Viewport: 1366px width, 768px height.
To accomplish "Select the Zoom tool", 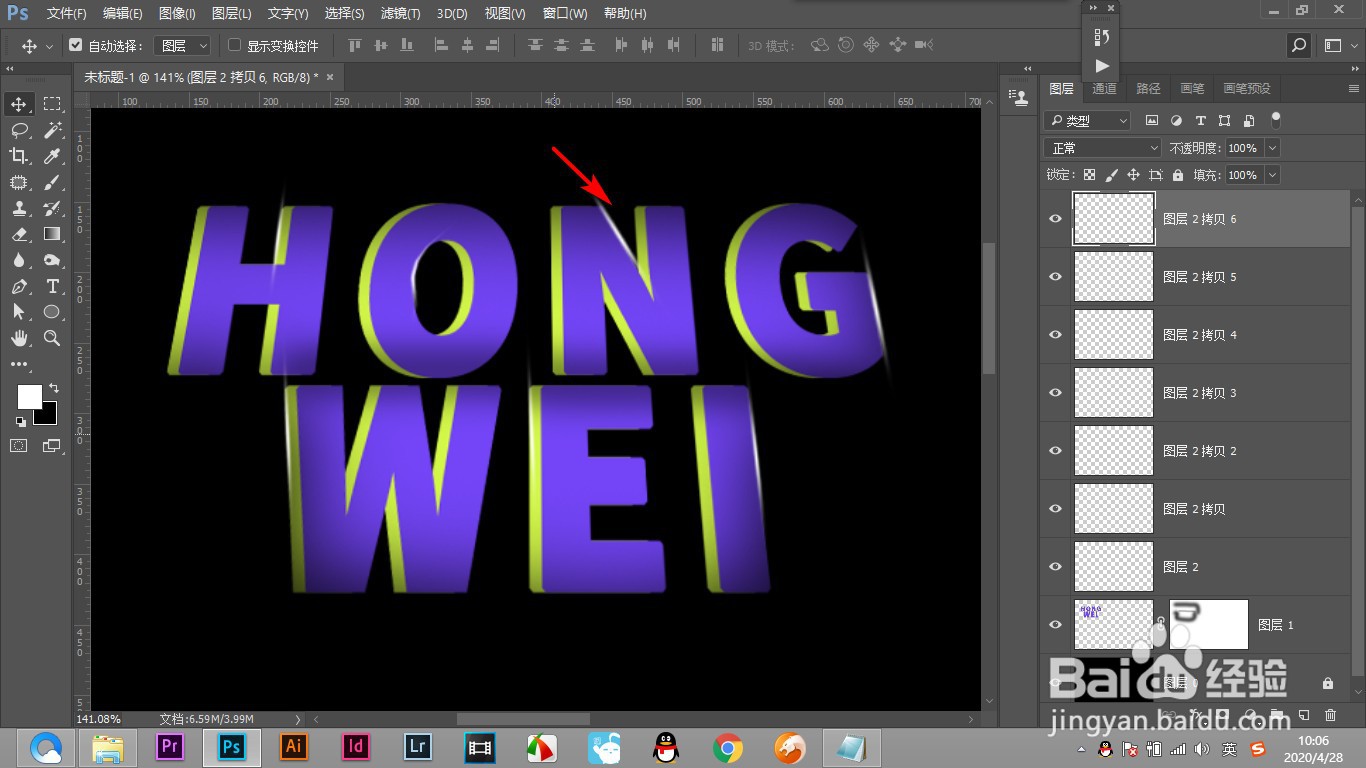I will pyautogui.click(x=53, y=338).
